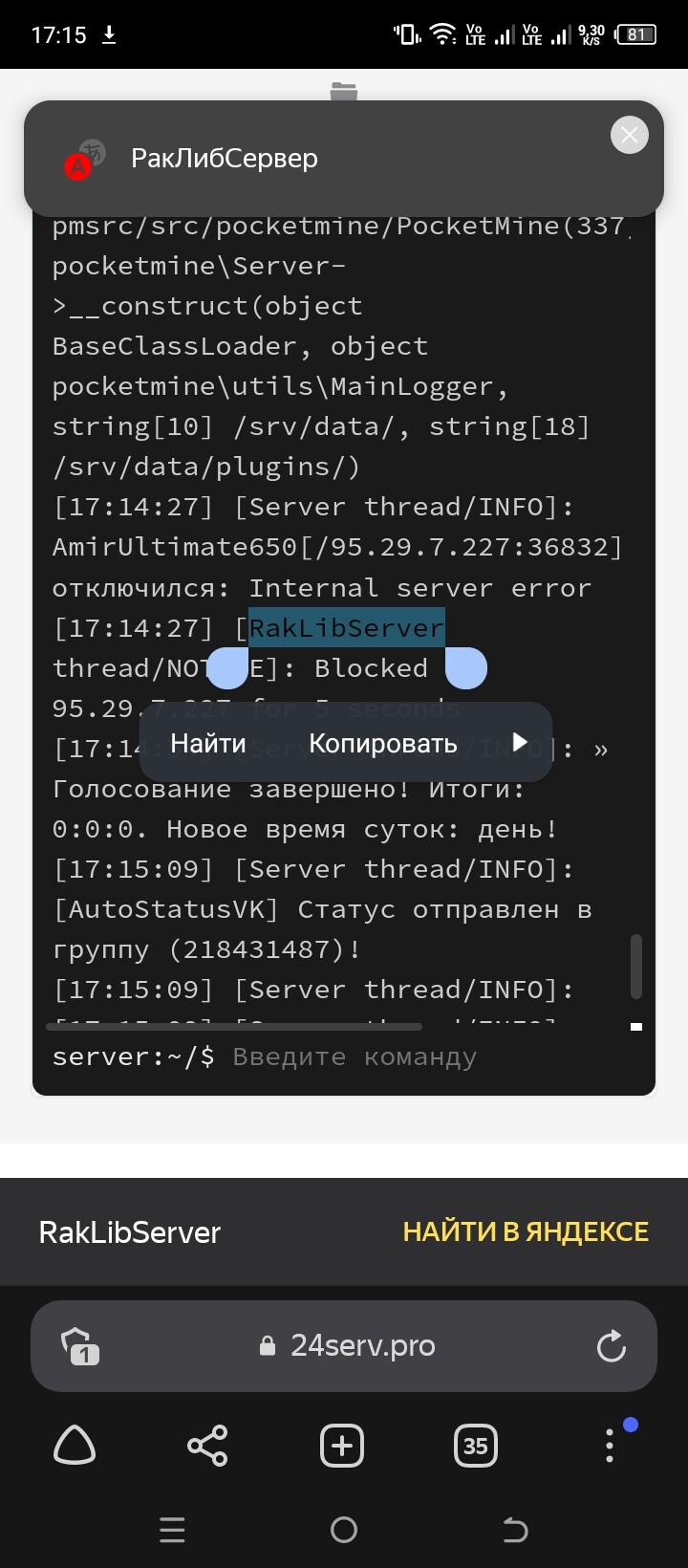Select Найти in the text selection menu

208,744
